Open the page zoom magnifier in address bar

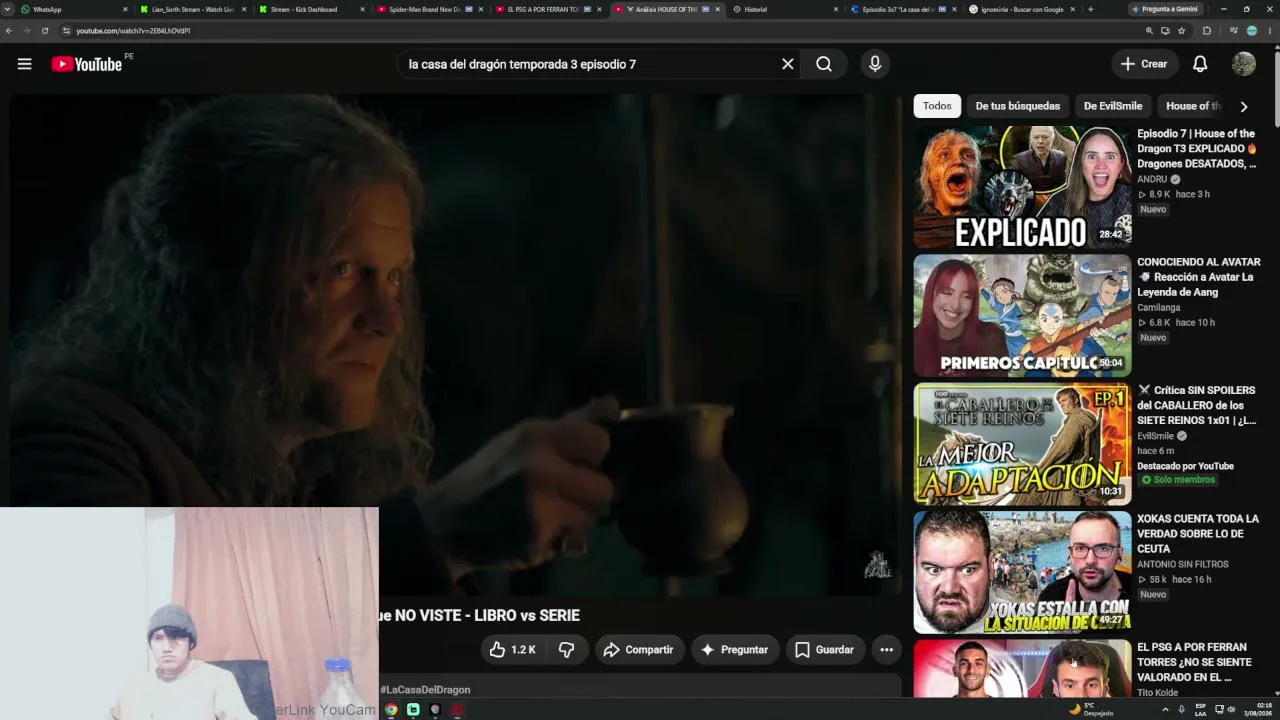pyautogui.click(x=1149, y=31)
